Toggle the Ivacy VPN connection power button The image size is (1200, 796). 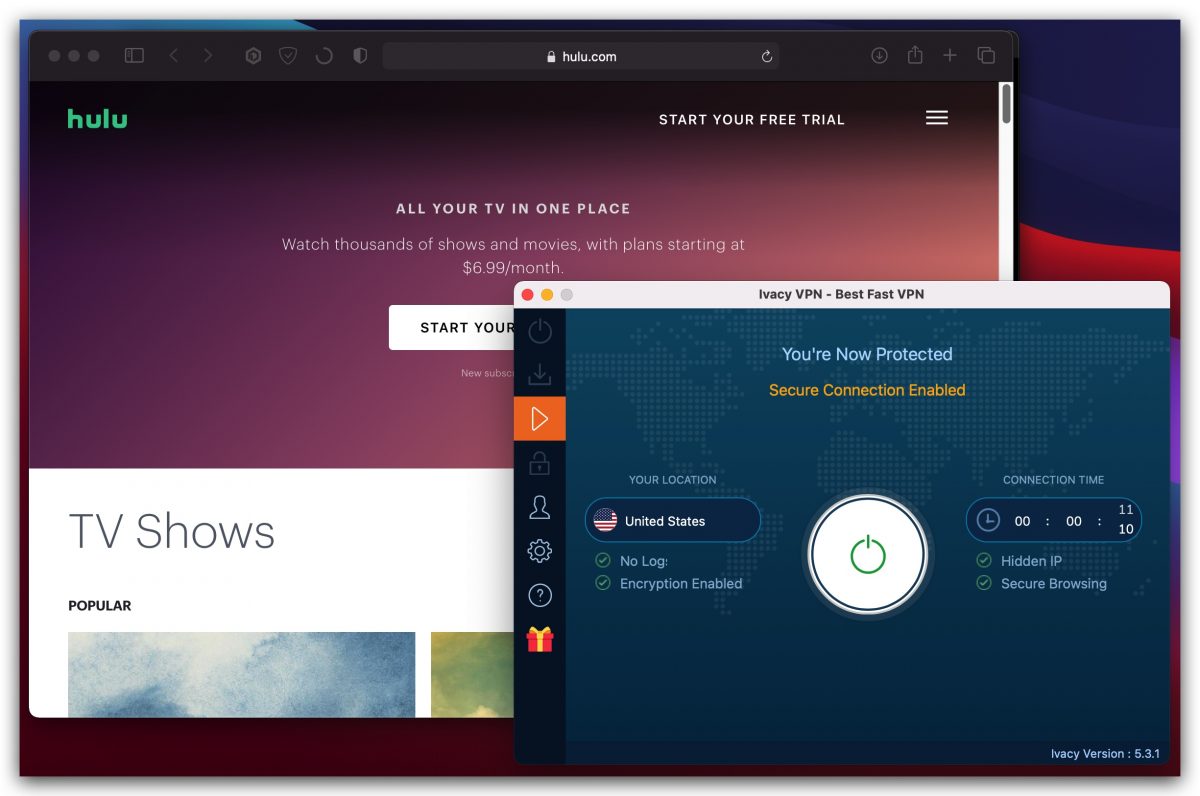point(868,554)
